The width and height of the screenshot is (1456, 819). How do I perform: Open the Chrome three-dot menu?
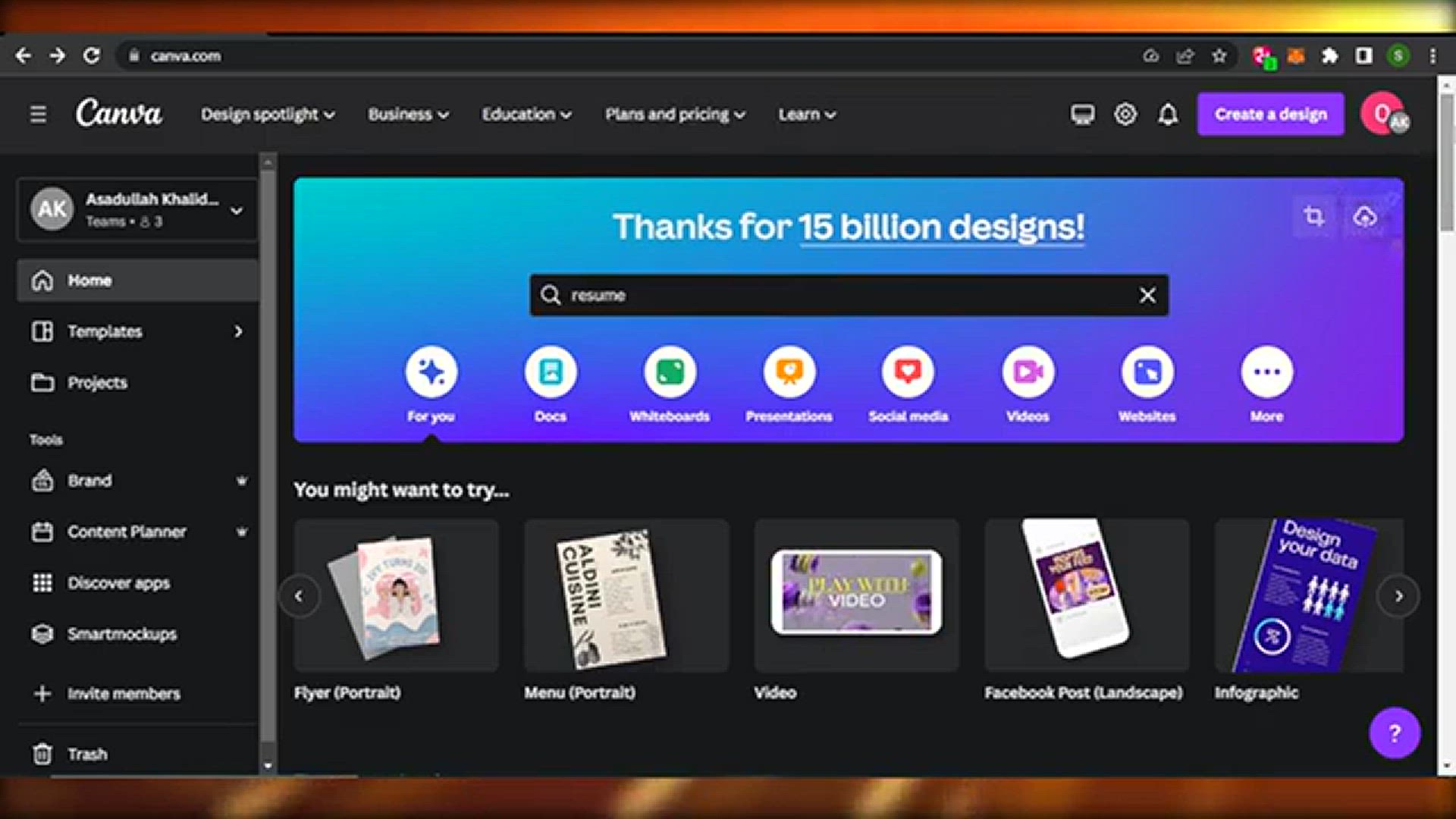[1432, 55]
